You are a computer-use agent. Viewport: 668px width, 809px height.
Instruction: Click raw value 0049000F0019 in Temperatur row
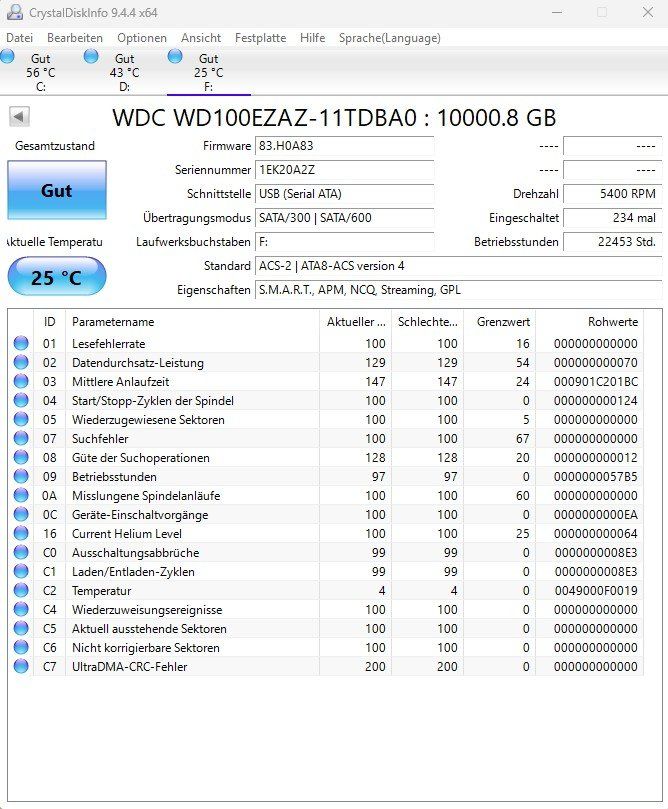tap(596, 591)
